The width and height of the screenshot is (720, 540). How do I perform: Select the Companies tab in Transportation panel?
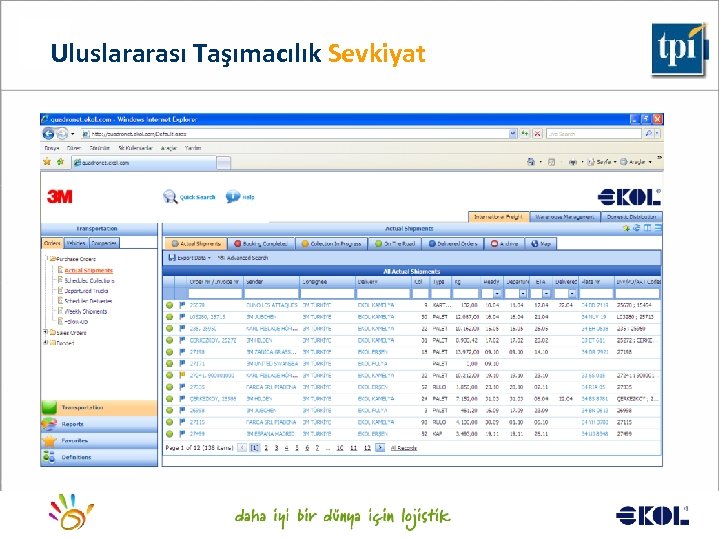[x=104, y=243]
